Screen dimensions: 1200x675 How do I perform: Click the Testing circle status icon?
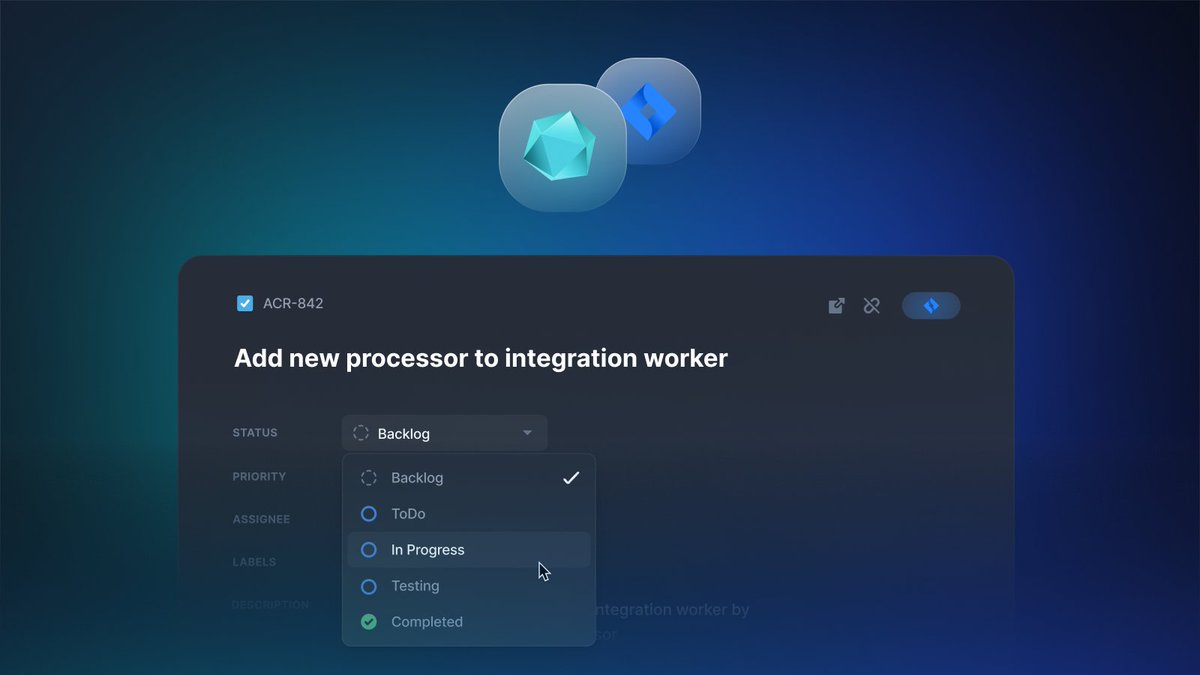pyautogui.click(x=369, y=586)
